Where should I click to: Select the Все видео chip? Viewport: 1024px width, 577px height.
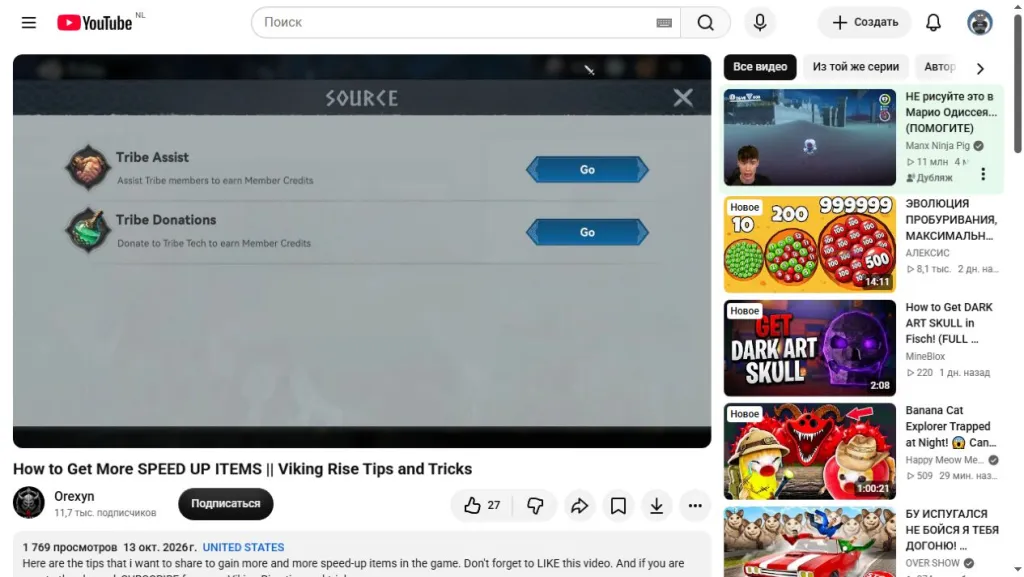(x=760, y=67)
